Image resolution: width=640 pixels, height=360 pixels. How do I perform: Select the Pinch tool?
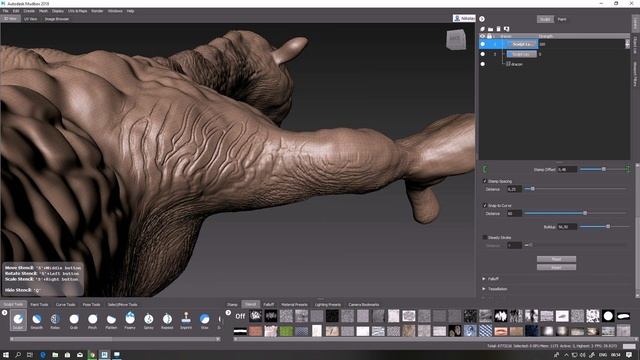[93, 320]
